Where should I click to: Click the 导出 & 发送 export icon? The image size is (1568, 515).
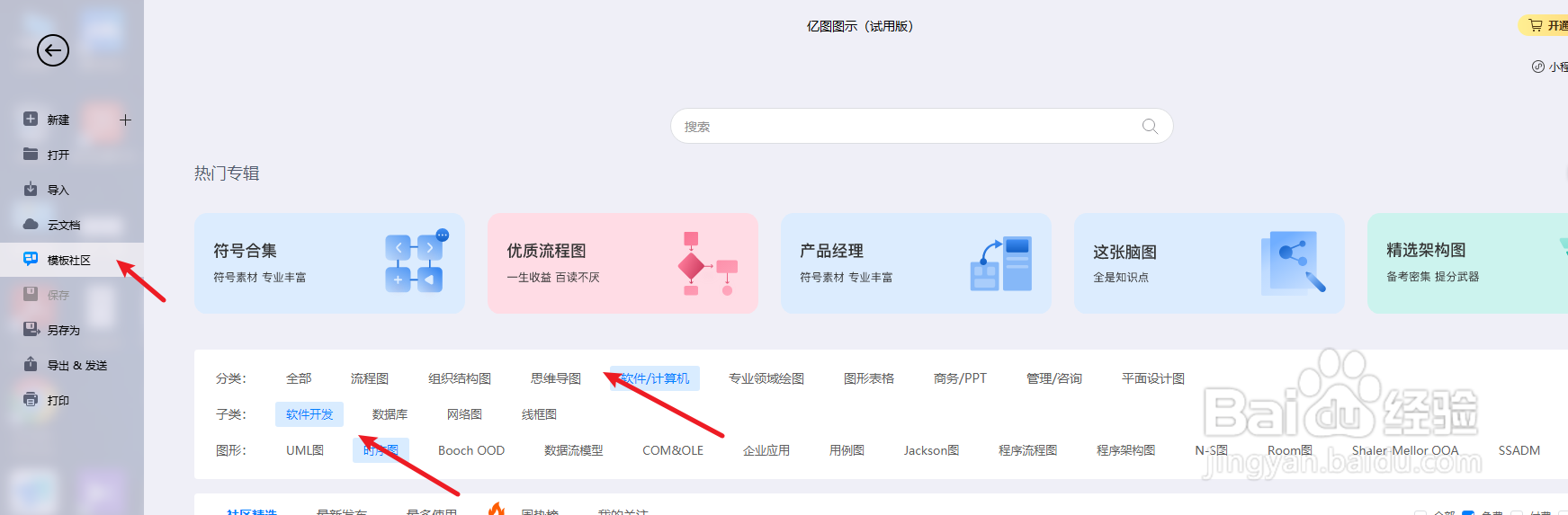pyautogui.click(x=31, y=364)
